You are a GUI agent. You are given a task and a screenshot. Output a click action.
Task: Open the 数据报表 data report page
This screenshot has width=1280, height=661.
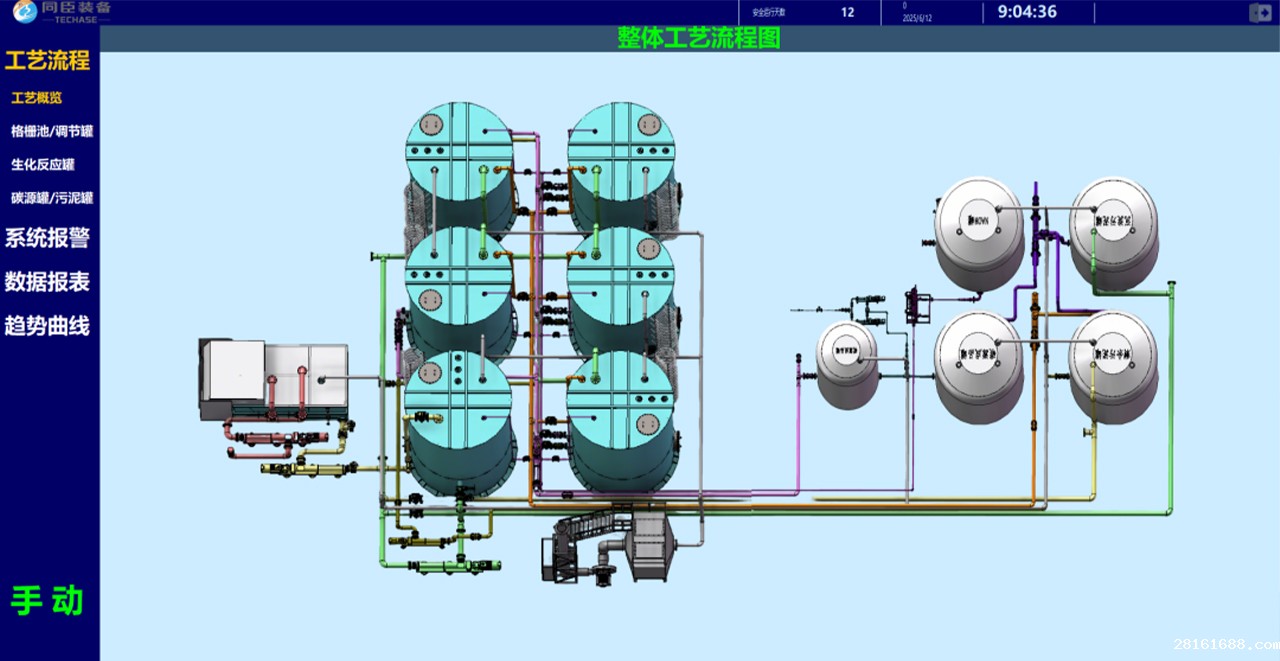[47, 282]
